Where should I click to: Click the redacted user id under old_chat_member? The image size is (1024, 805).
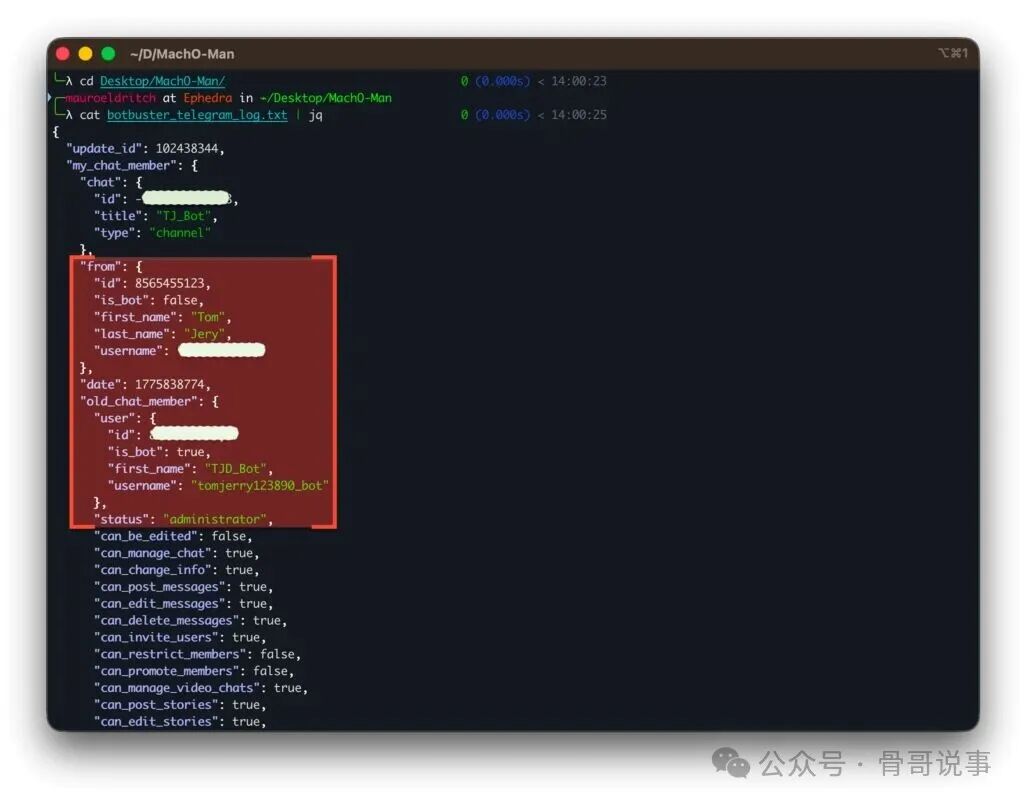(x=194, y=432)
